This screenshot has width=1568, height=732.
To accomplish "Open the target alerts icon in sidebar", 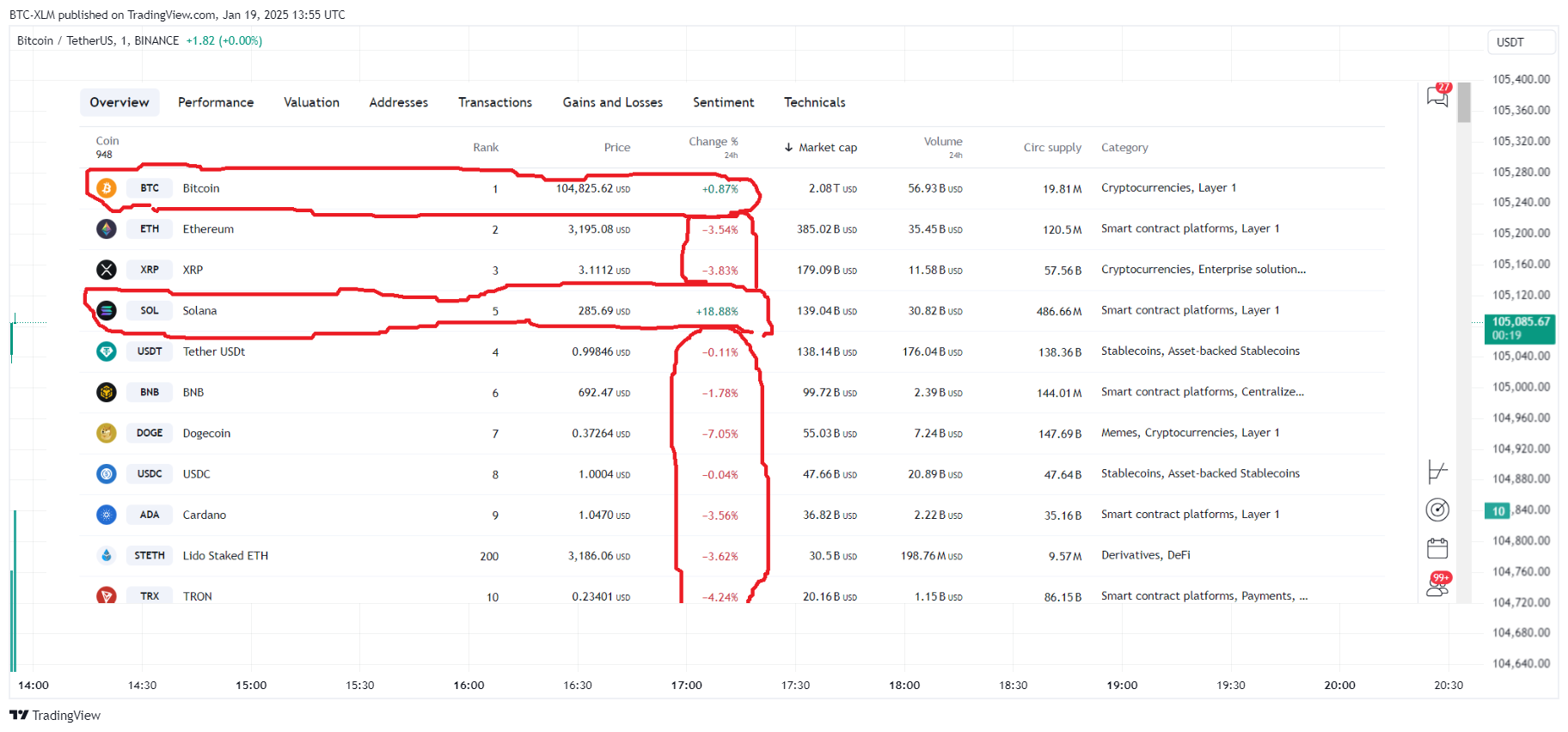I will (1437, 510).
